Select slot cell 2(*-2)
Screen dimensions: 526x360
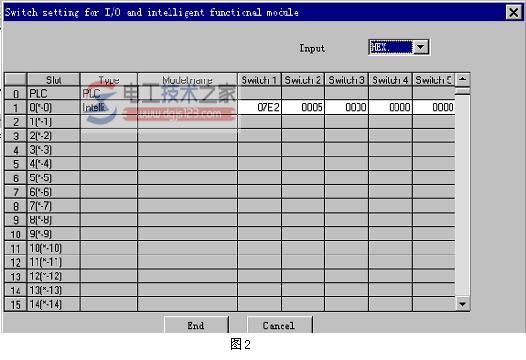[53, 136]
